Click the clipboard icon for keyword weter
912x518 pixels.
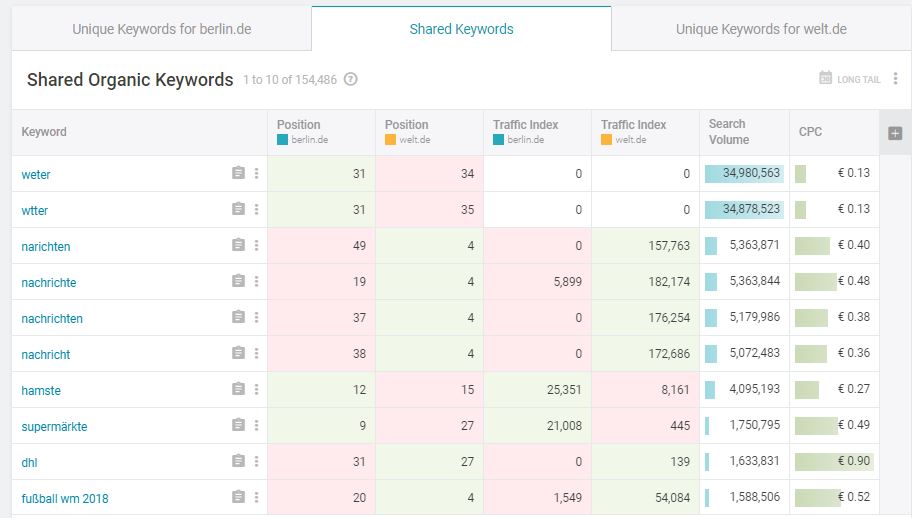238,173
